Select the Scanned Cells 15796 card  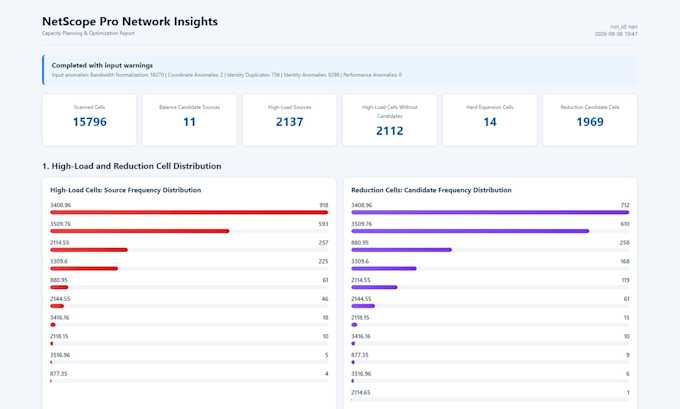pyautogui.click(x=89, y=120)
